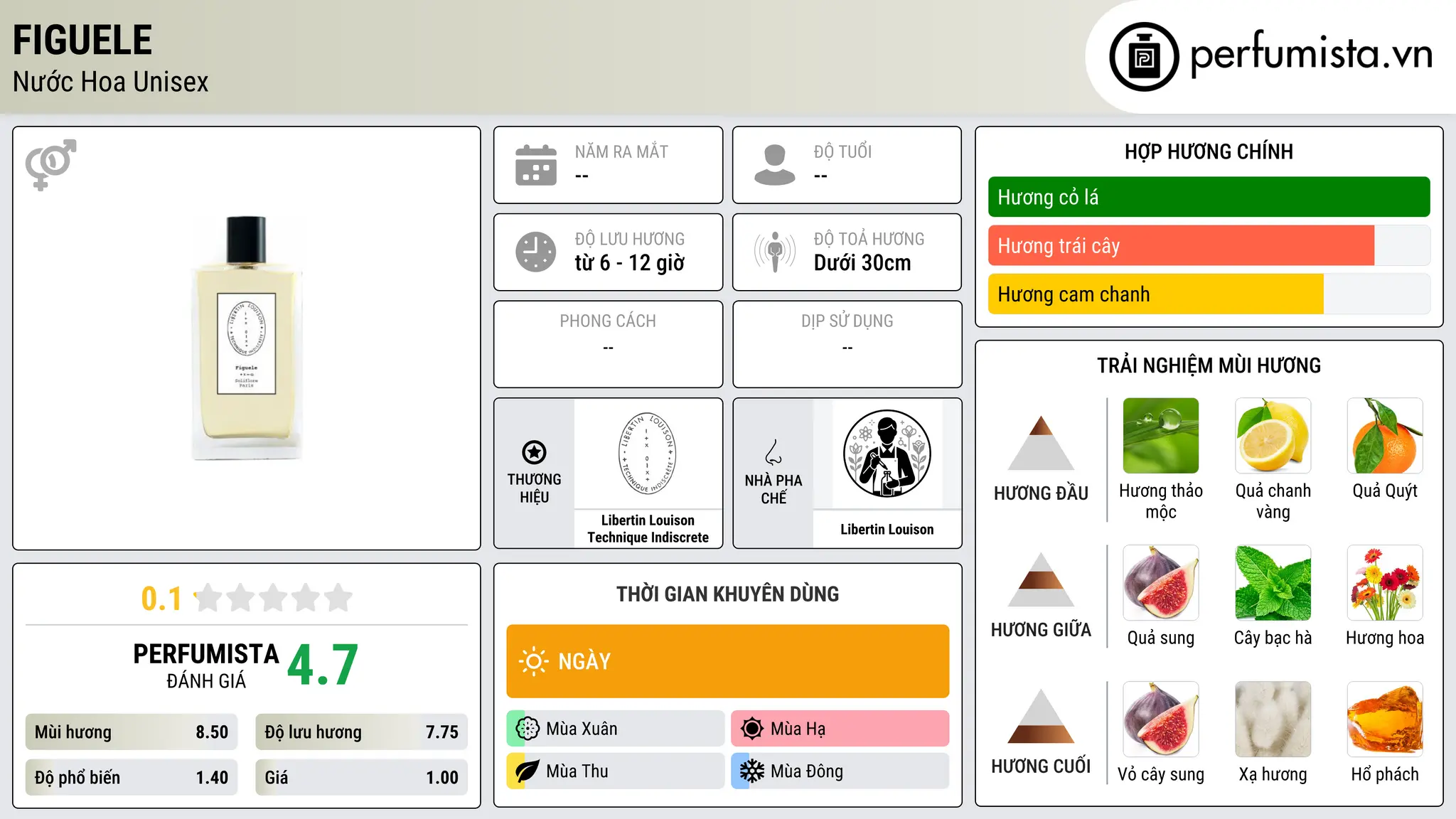The width and height of the screenshot is (1456, 819).
Task: Click the Trải nghiệm mùi hương heading
Action: point(1209,365)
